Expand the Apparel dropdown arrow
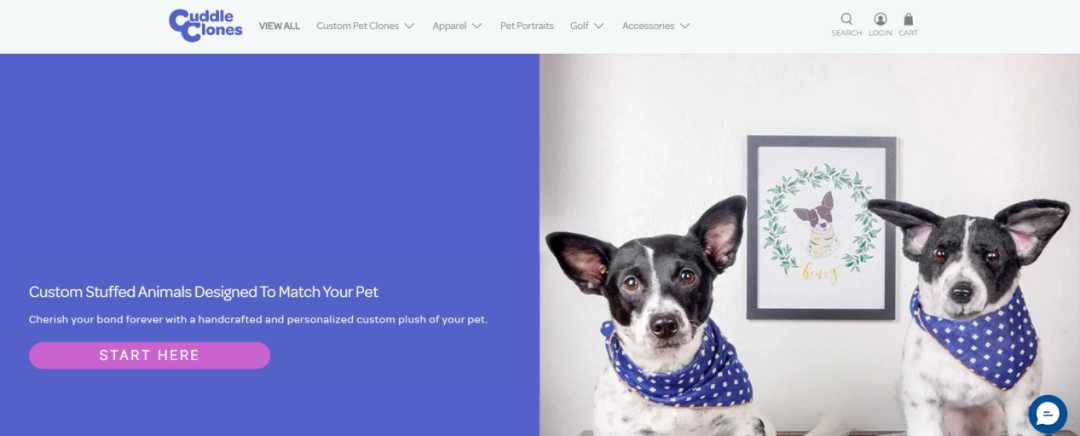 point(477,26)
